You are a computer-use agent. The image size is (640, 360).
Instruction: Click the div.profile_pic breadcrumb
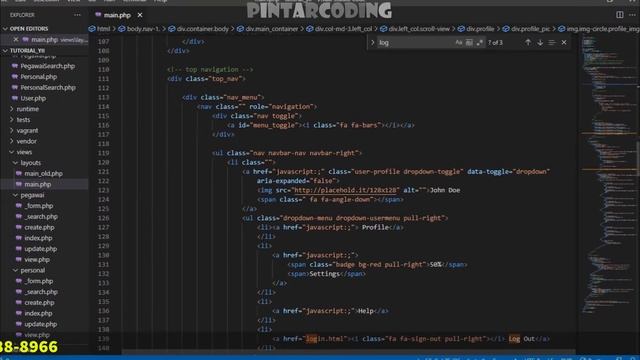pos(527,29)
